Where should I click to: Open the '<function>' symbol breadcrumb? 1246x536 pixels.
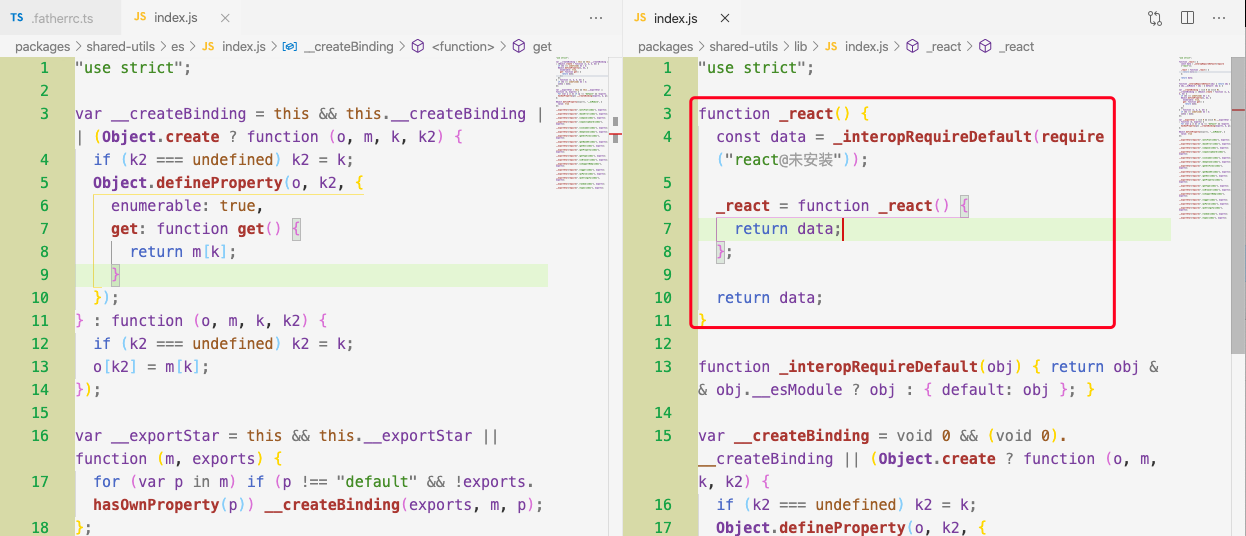(x=453, y=46)
